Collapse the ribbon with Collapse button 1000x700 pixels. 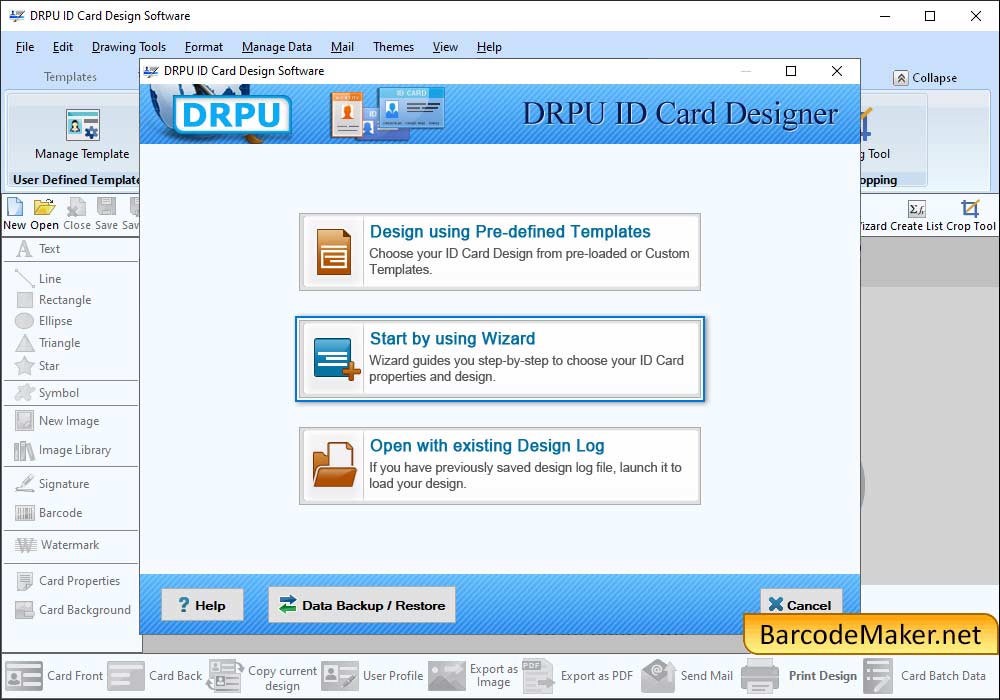point(925,78)
